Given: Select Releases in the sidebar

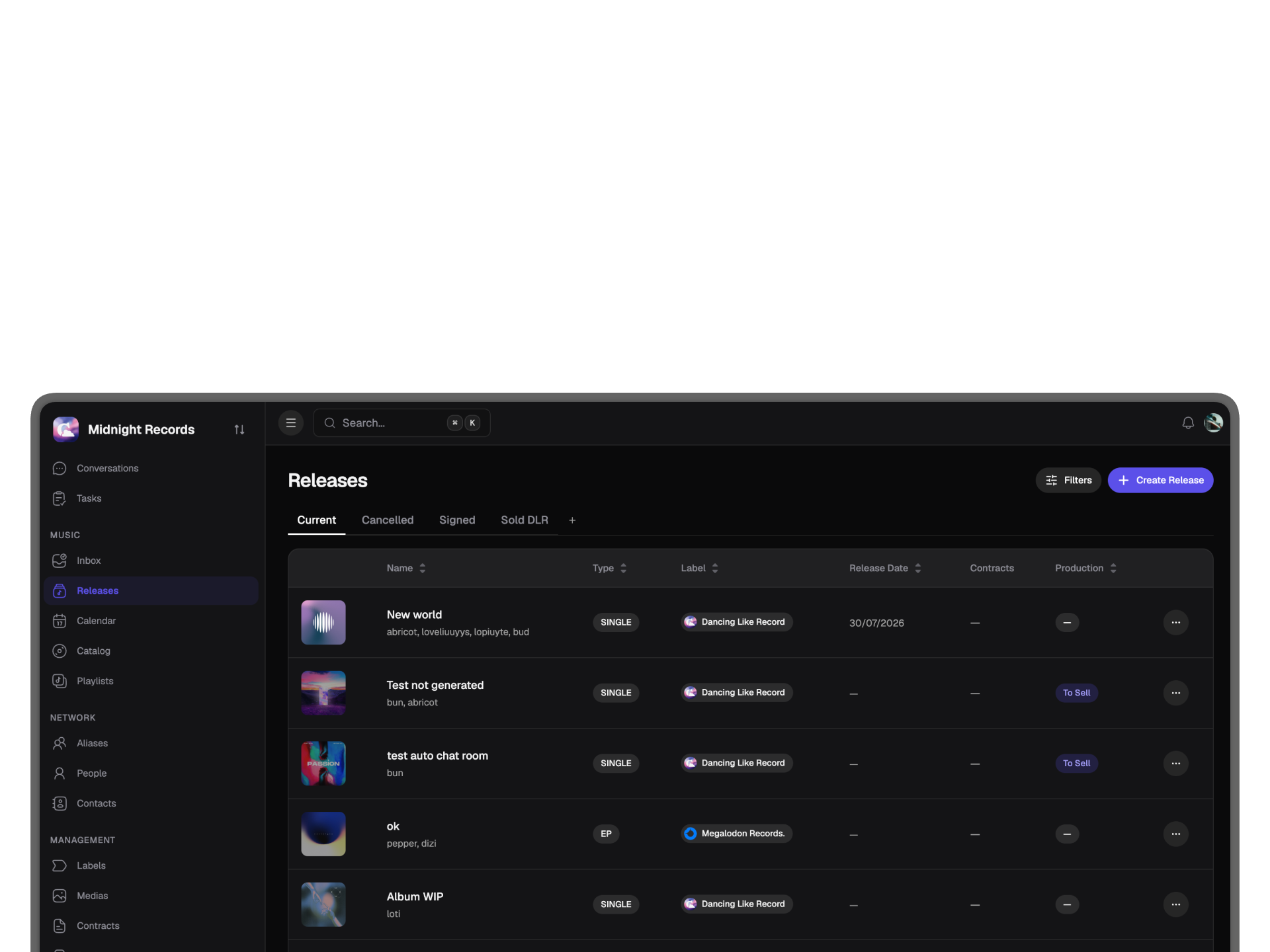Looking at the screenshot, I should 151,590.
